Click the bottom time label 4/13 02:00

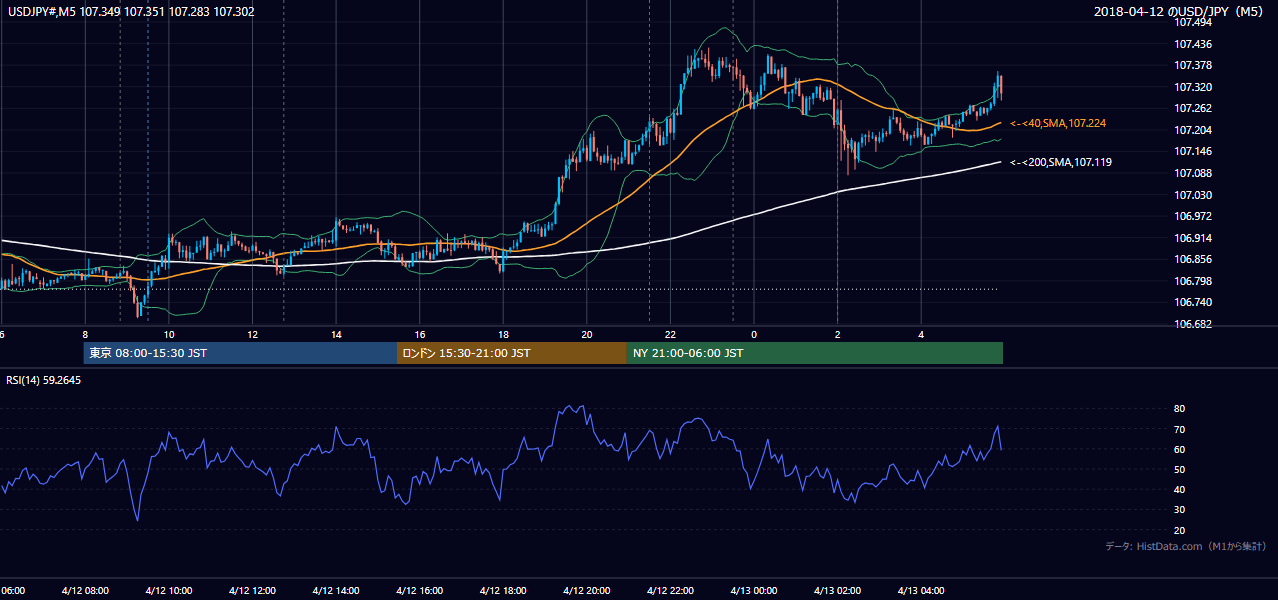(x=837, y=590)
